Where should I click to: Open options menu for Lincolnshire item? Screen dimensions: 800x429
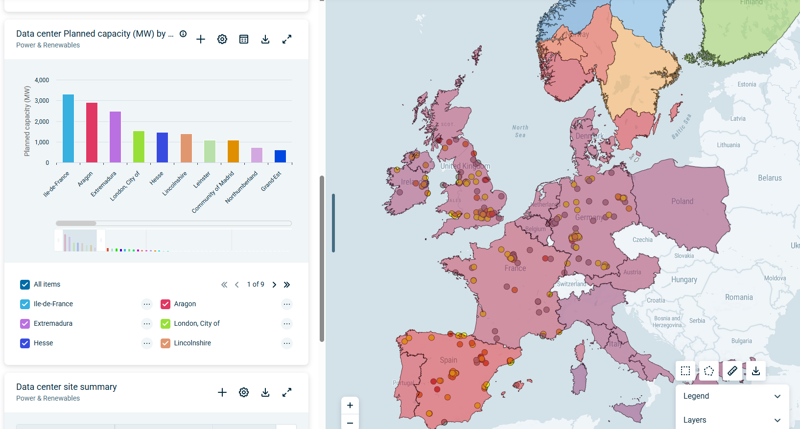287,343
